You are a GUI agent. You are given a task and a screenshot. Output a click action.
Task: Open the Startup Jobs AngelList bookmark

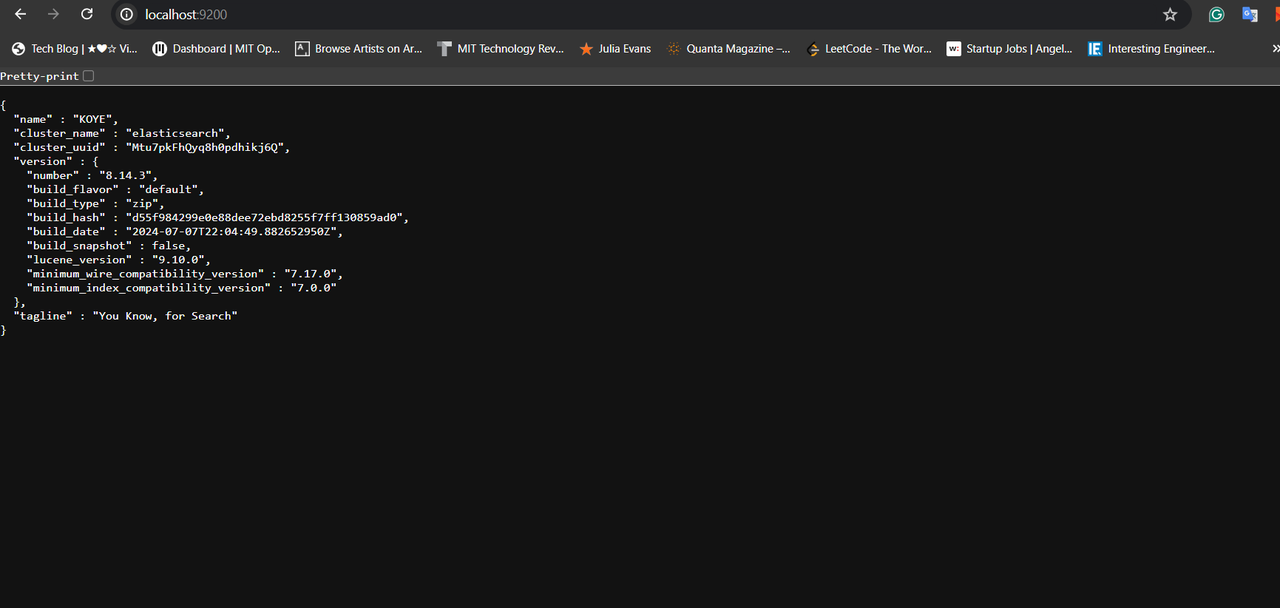[x=1009, y=48]
